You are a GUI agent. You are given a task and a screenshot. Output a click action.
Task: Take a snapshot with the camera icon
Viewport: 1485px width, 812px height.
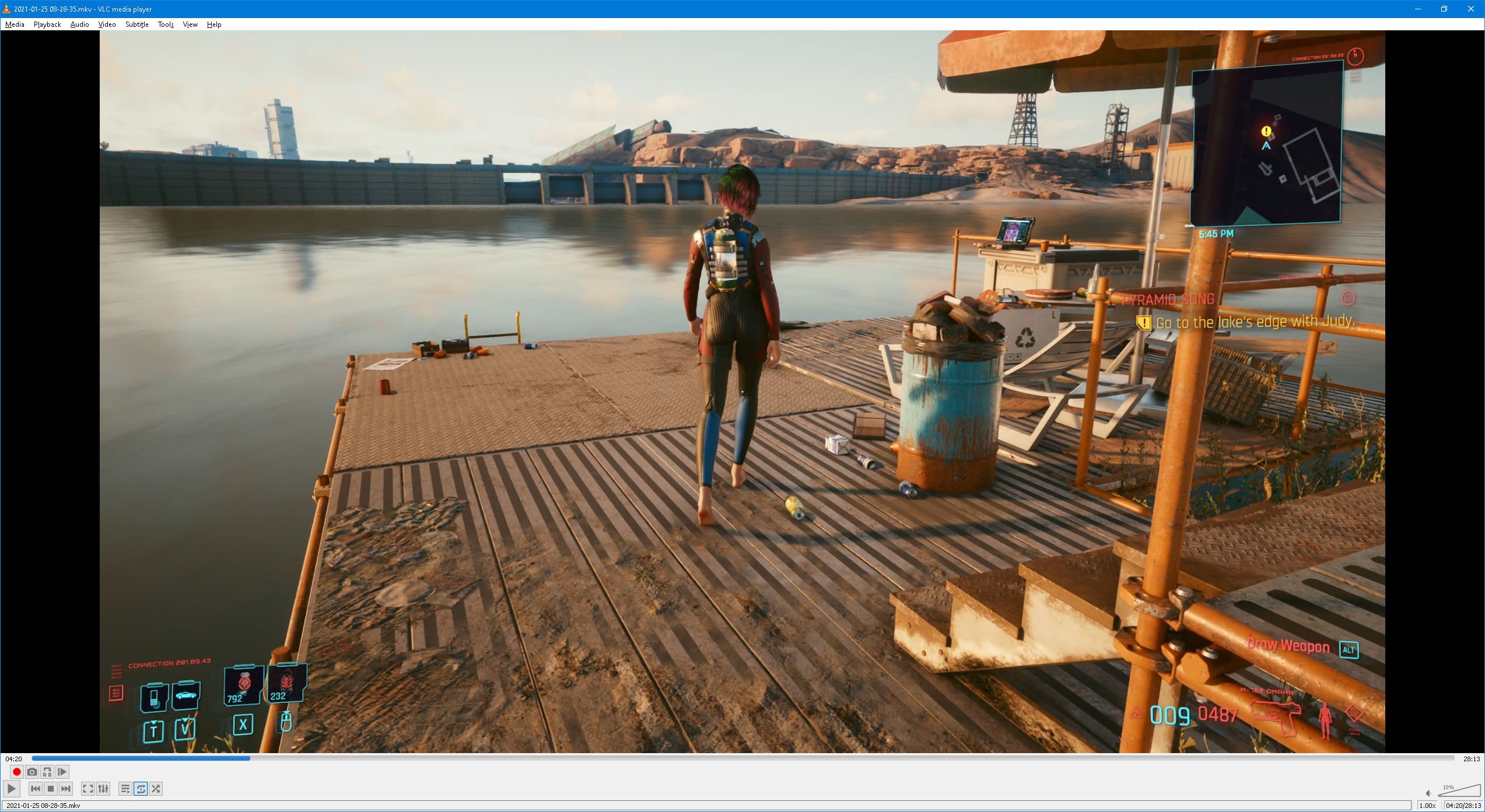pos(32,772)
